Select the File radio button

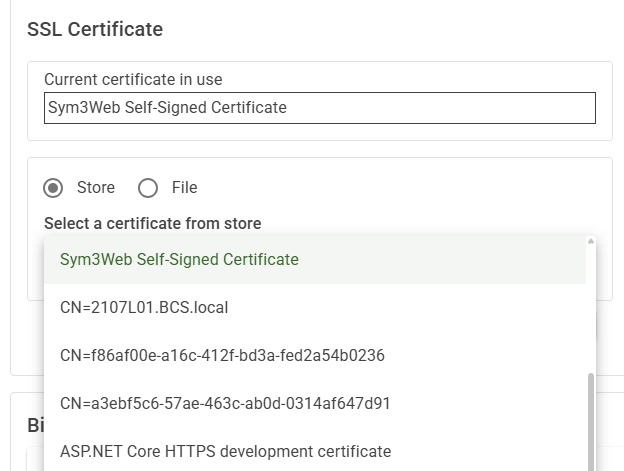point(148,188)
